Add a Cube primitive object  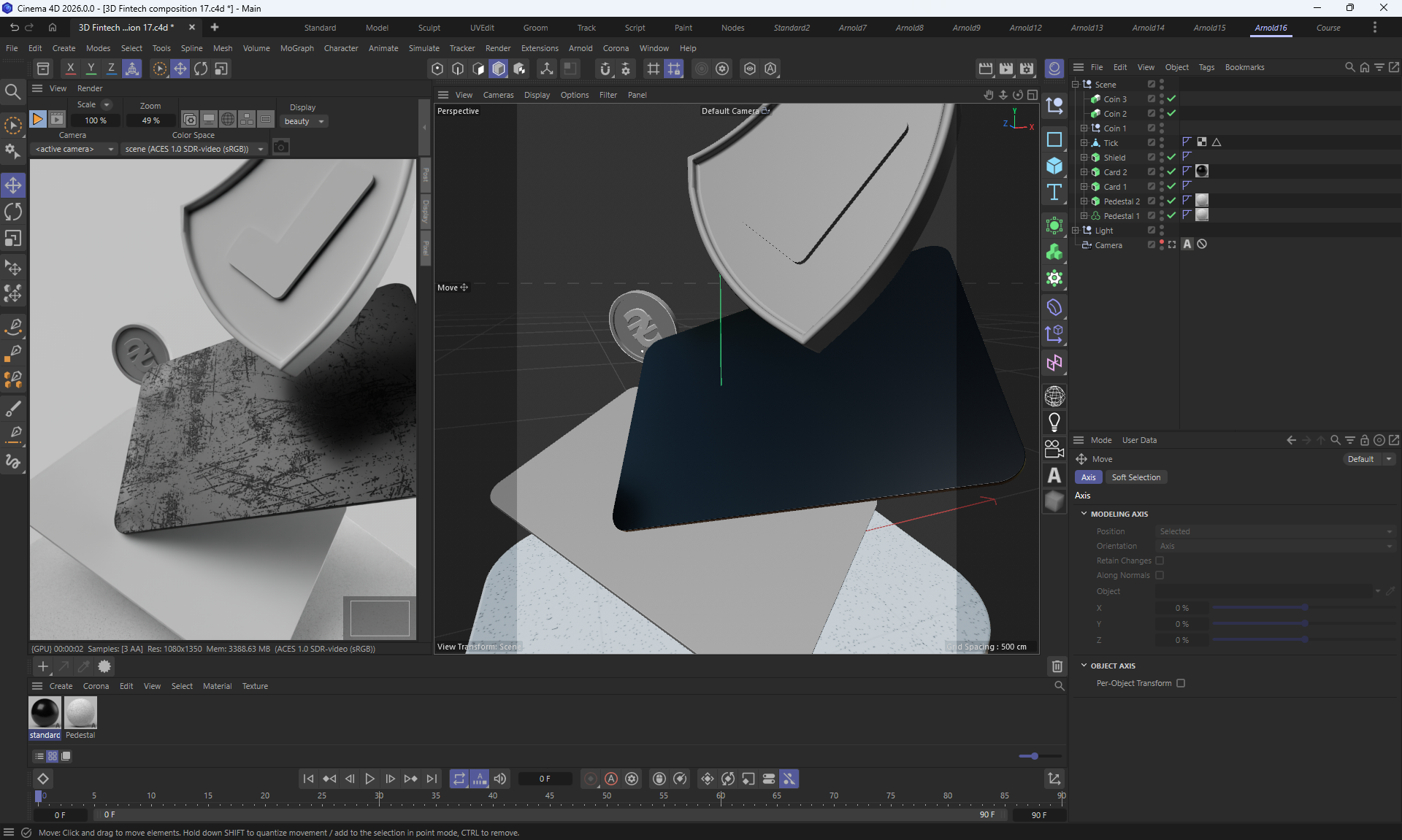[x=1054, y=166]
